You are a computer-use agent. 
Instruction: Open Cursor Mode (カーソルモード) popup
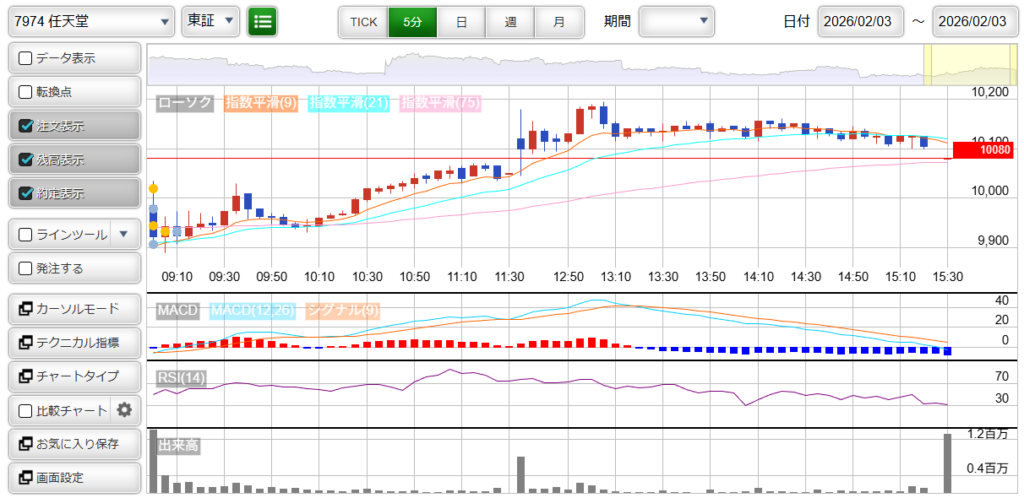click(73, 309)
